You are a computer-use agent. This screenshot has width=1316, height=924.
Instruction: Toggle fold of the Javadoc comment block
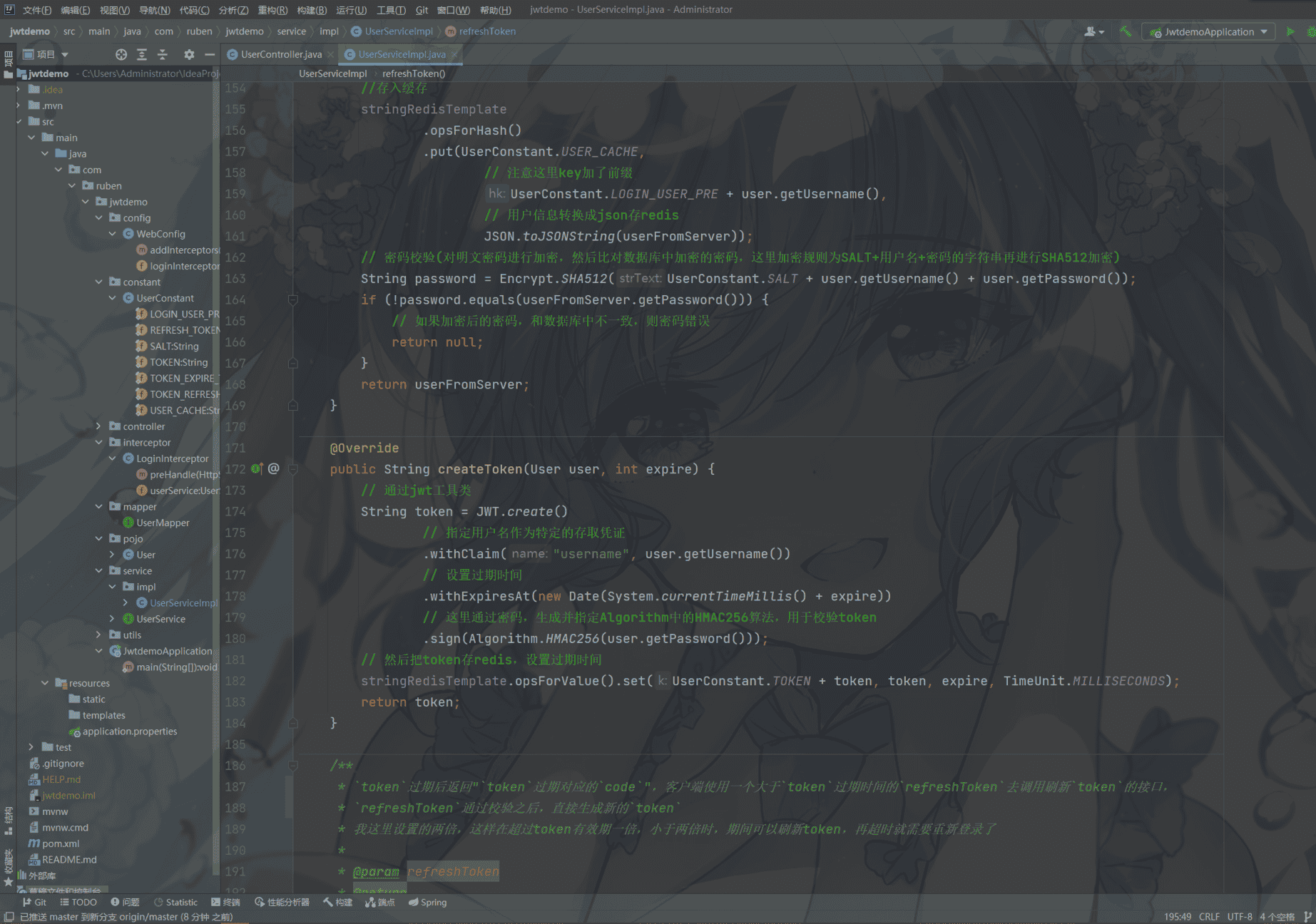(x=292, y=765)
